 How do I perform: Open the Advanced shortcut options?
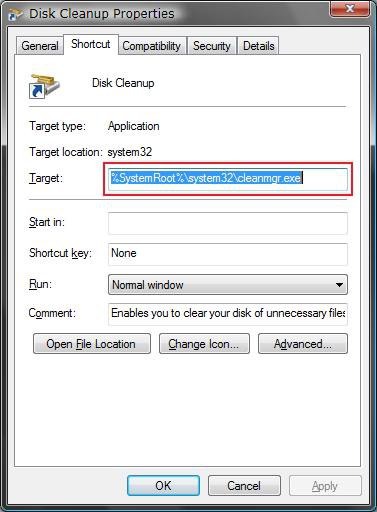(x=303, y=344)
